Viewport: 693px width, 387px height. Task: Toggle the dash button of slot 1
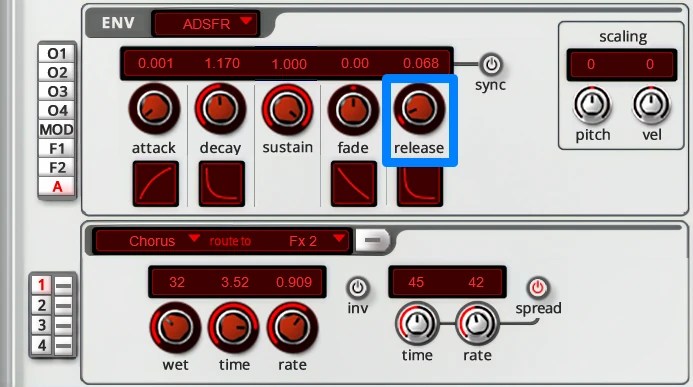click(64, 286)
